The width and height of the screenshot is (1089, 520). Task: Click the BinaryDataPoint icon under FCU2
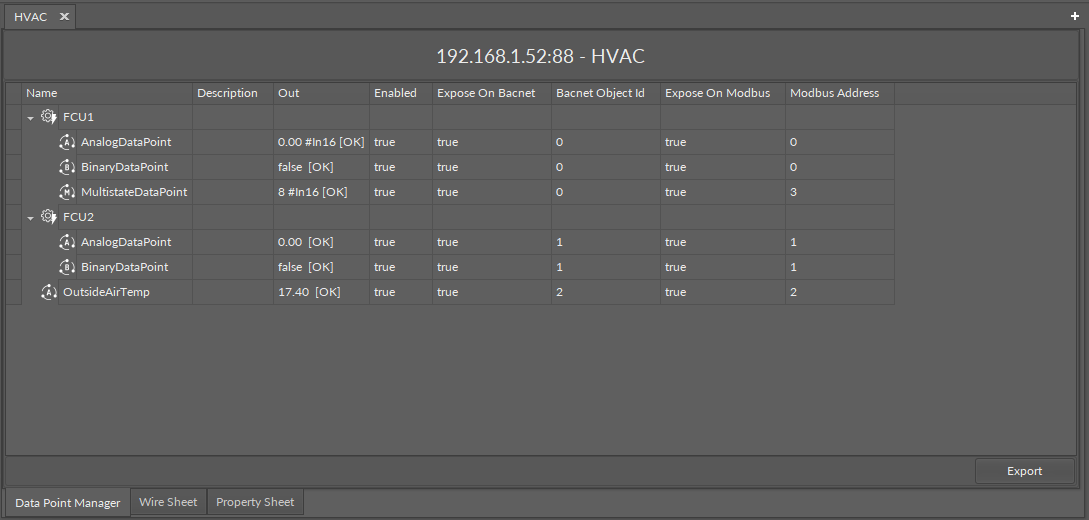click(x=67, y=267)
